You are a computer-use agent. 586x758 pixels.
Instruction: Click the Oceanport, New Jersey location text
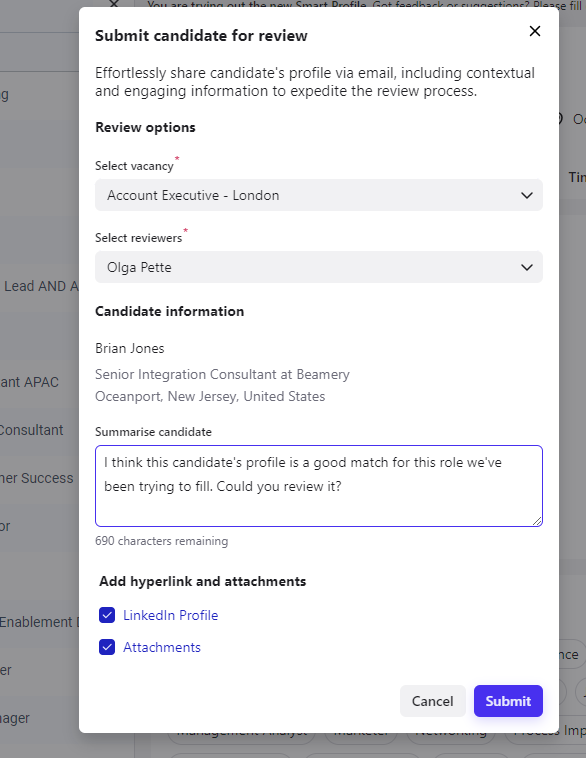coord(210,396)
